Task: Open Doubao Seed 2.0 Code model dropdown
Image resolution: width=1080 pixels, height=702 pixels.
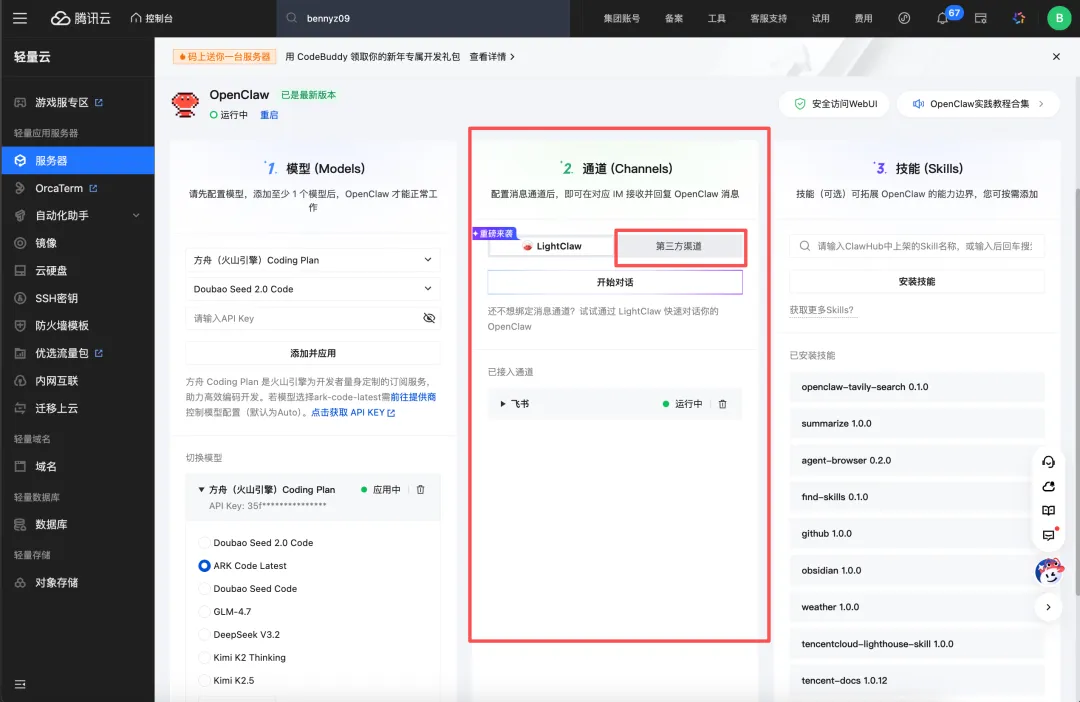Action: click(x=313, y=289)
